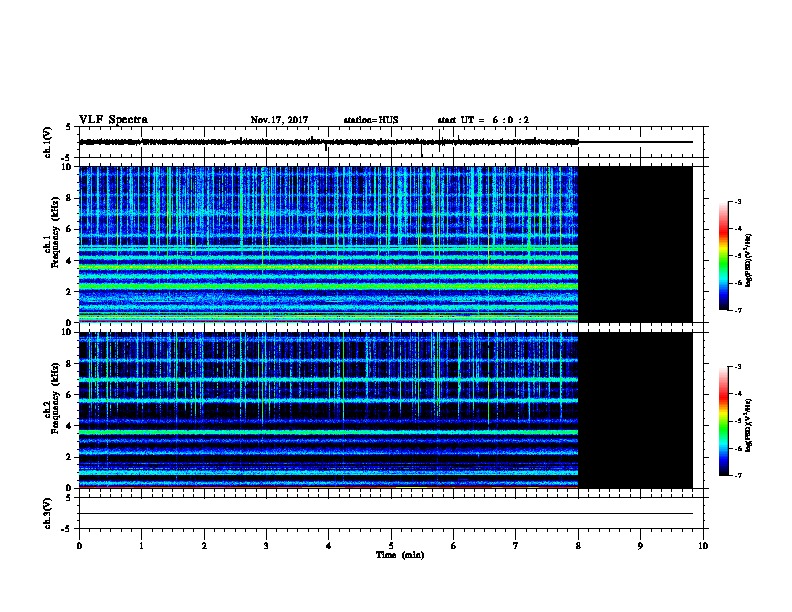Click the time axis tick label '10'

703,545
